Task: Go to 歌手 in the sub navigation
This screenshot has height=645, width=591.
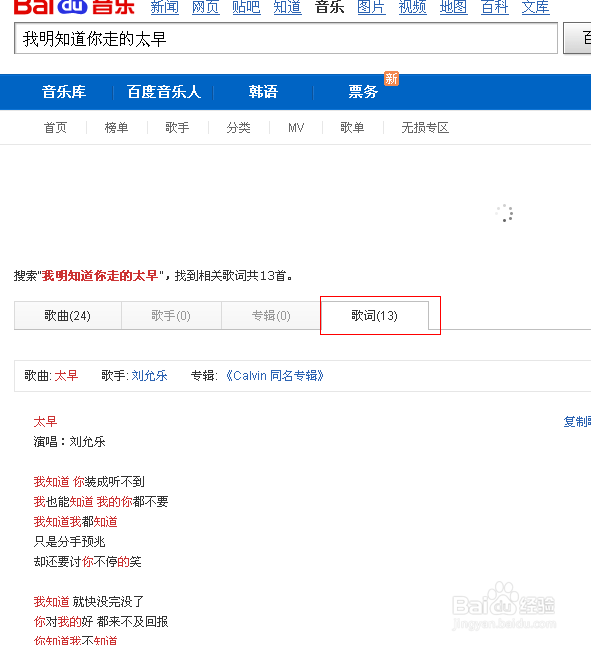Action: (177, 128)
